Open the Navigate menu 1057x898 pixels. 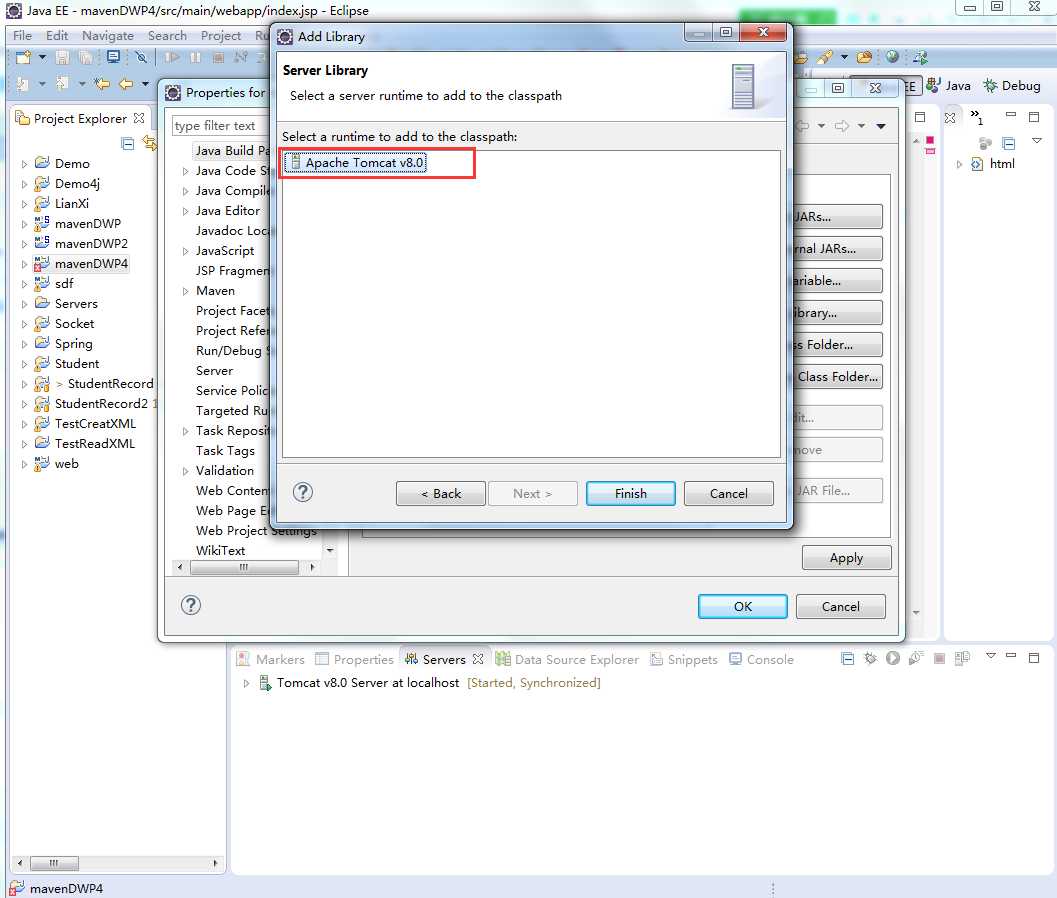(x=108, y=36)
